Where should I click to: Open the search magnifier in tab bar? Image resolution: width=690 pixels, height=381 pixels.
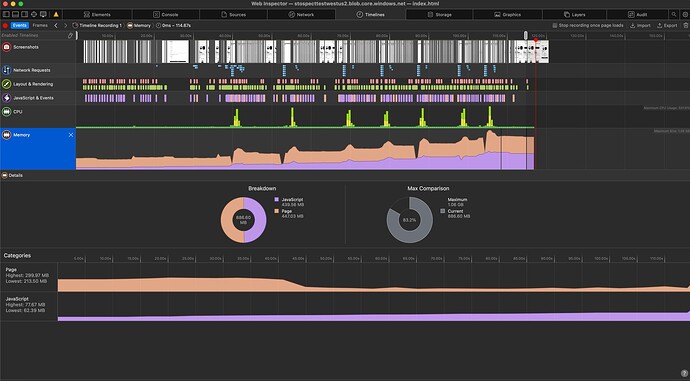674,14
